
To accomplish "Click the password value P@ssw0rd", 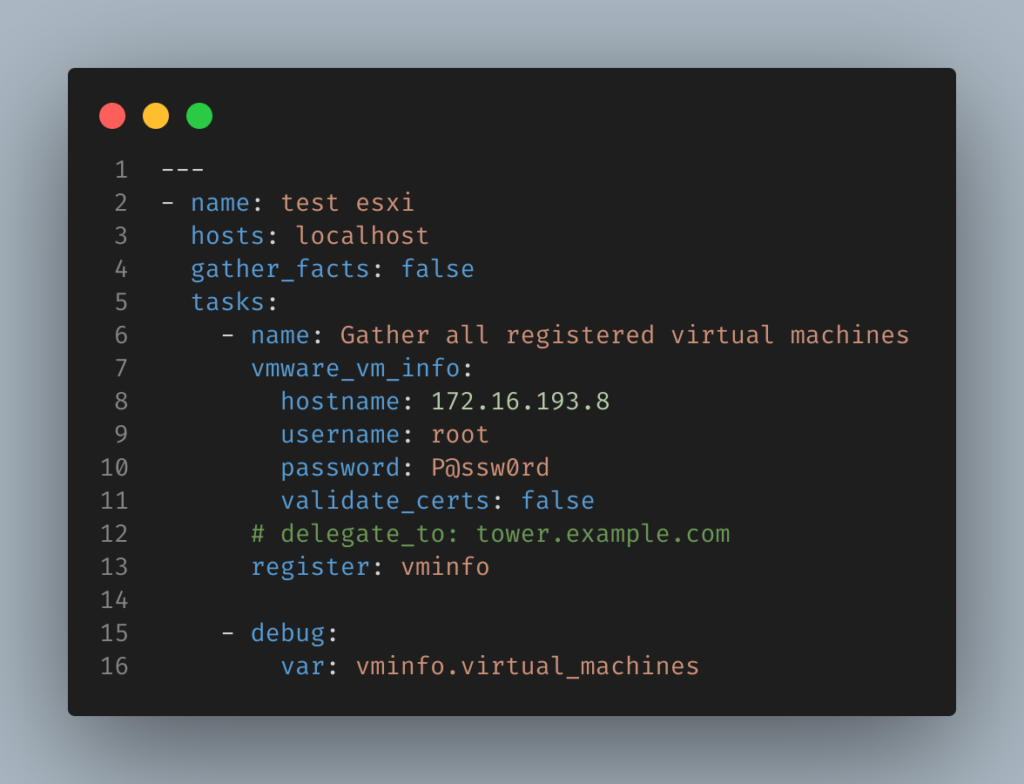I will click(490, 468).
